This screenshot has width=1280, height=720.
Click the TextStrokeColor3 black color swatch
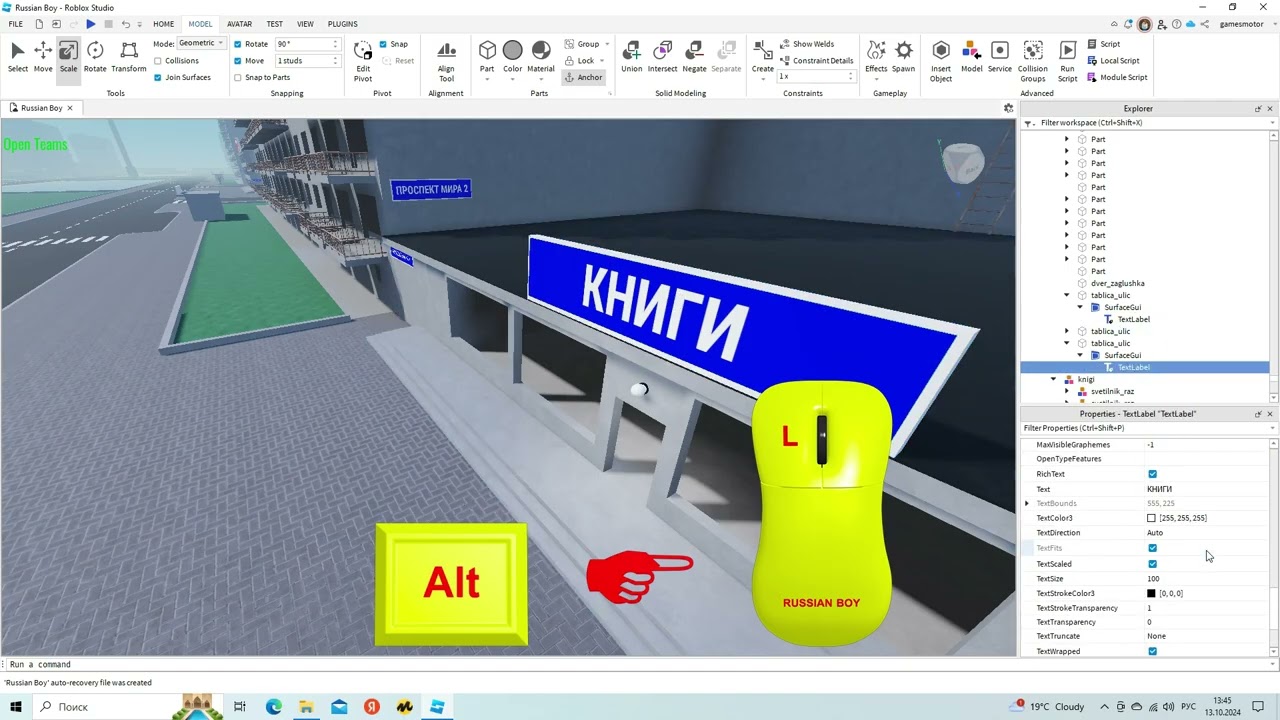1151,593
